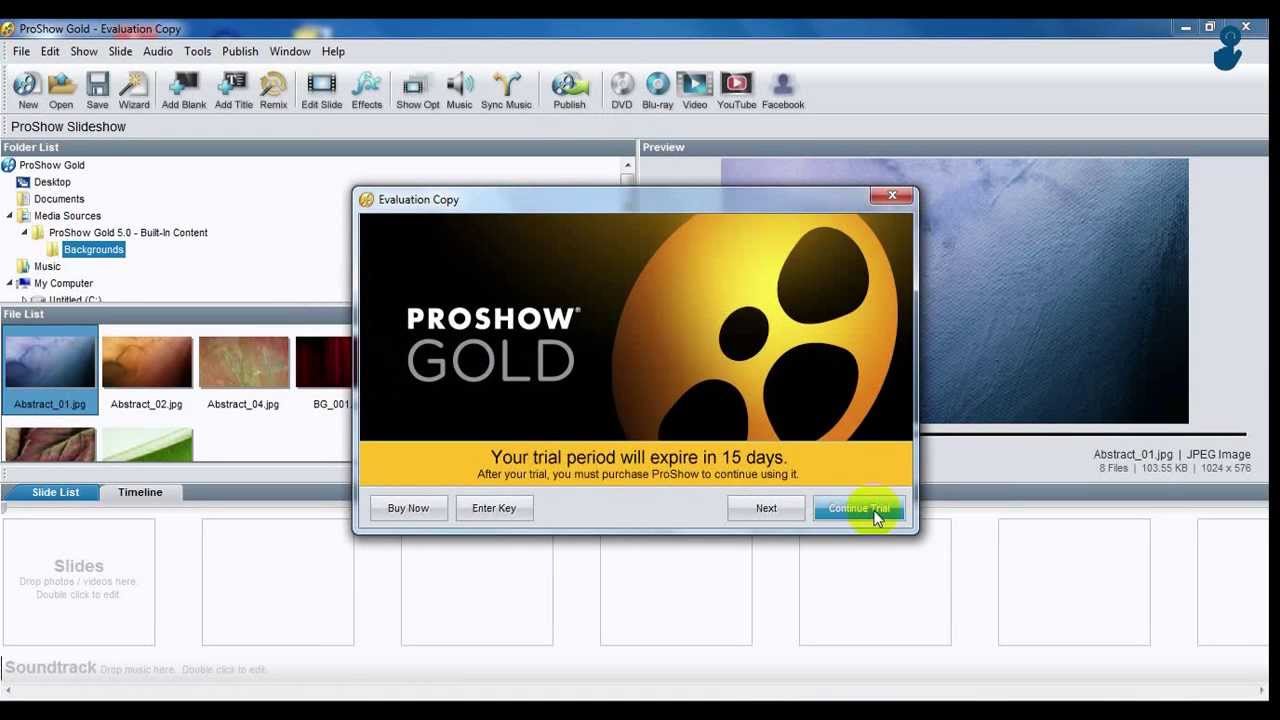Open the Publish menu
This screenshot has height=720, width=1280.
pyautogui.click(x=240, y=51)
